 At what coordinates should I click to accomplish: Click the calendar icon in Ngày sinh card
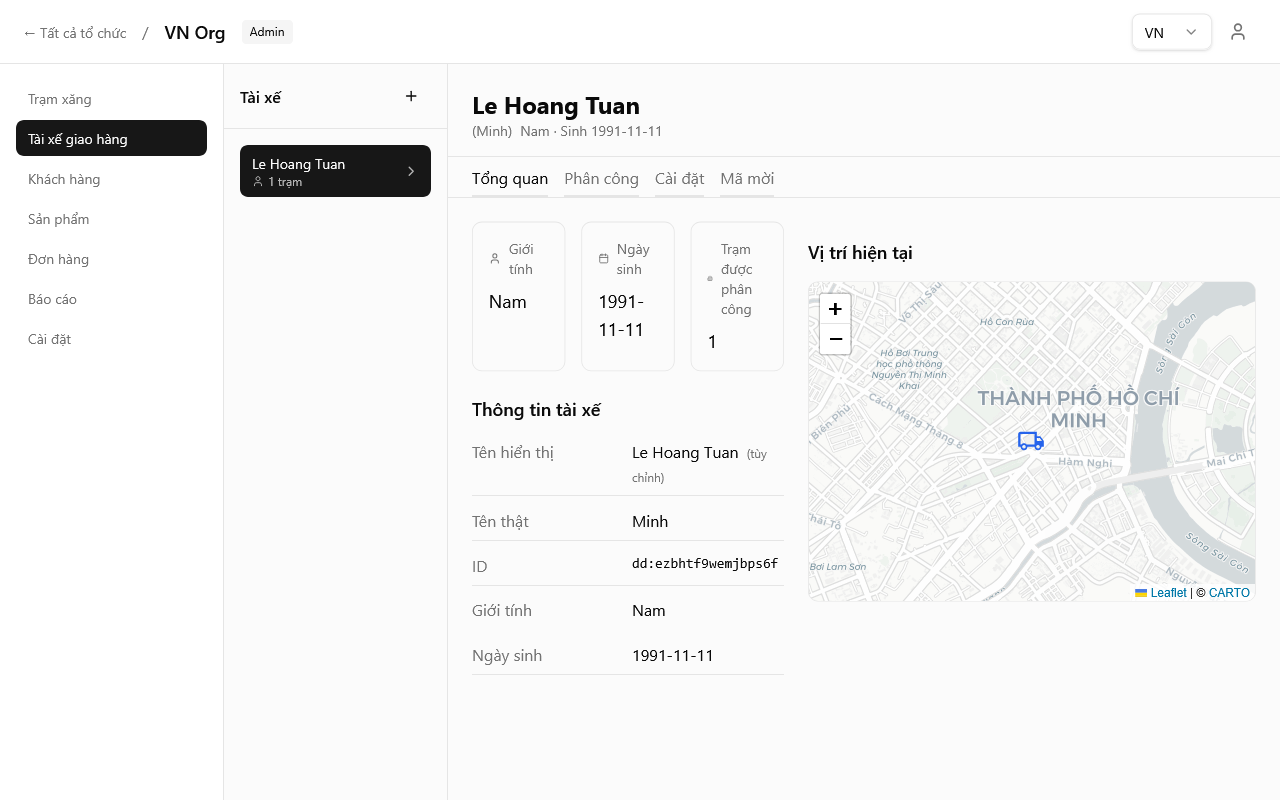(603, 259)
